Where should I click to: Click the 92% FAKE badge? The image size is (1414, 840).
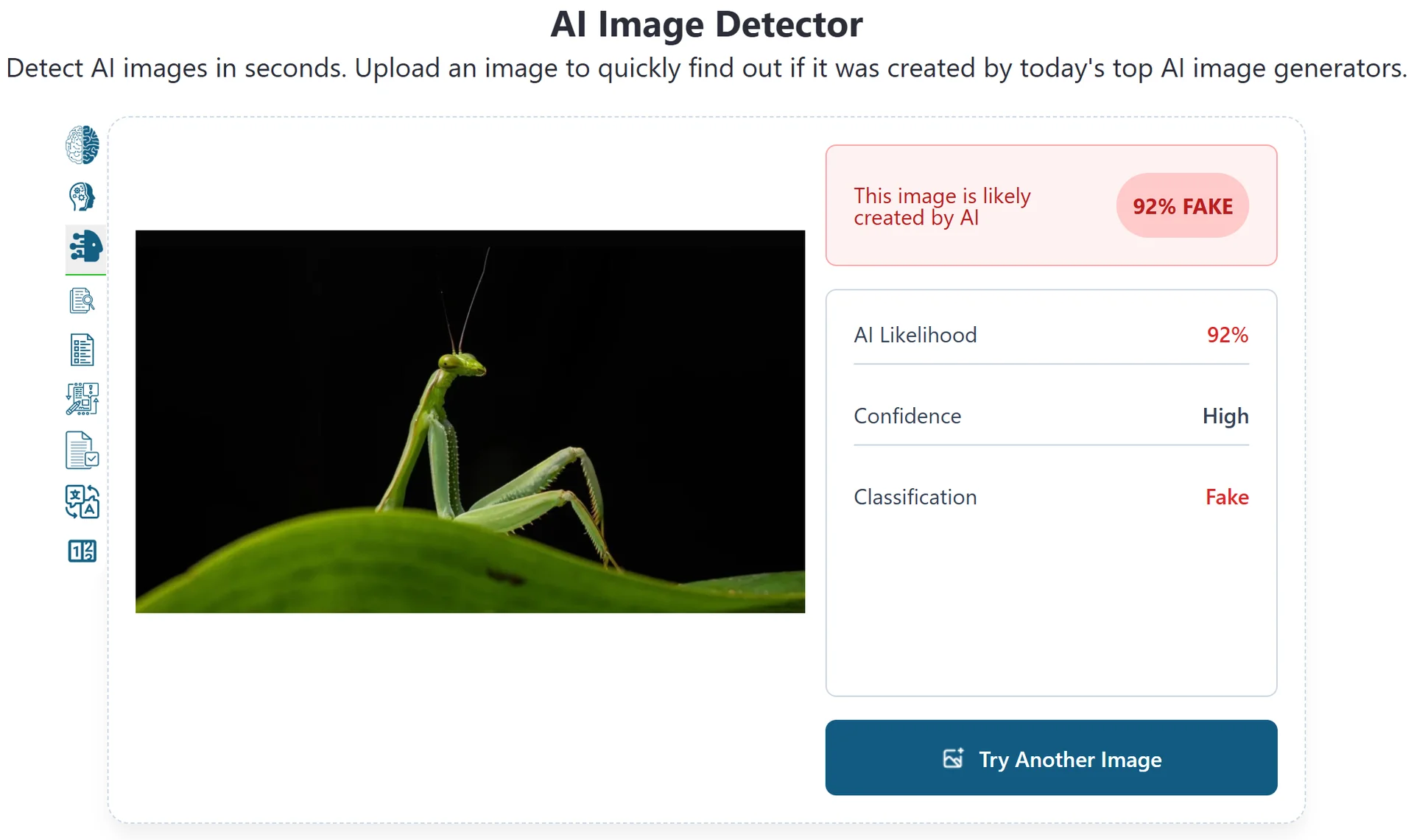tap(1182, 206)
